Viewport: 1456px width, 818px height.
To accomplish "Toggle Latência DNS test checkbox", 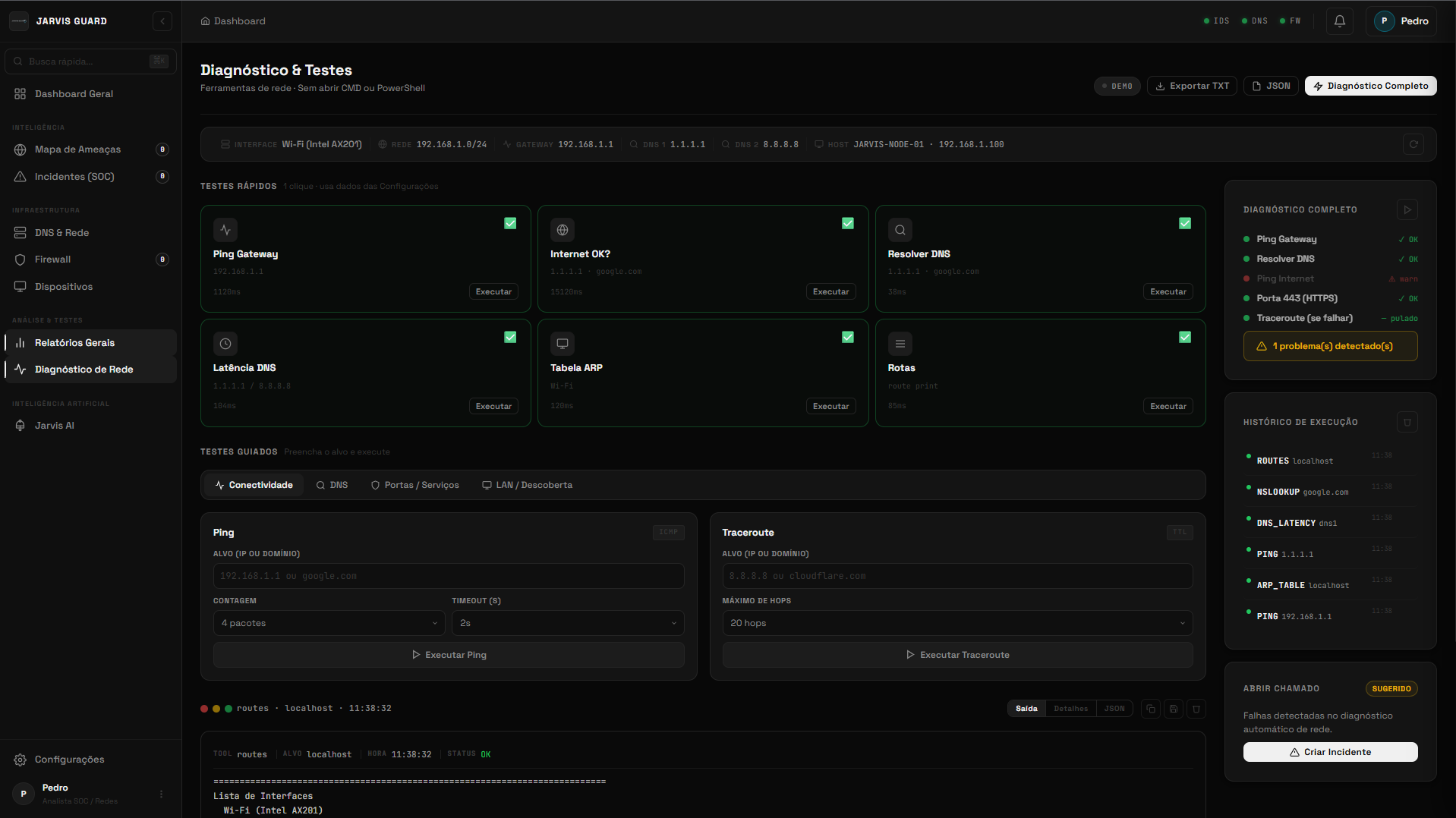I will click(x=510, y=337).
